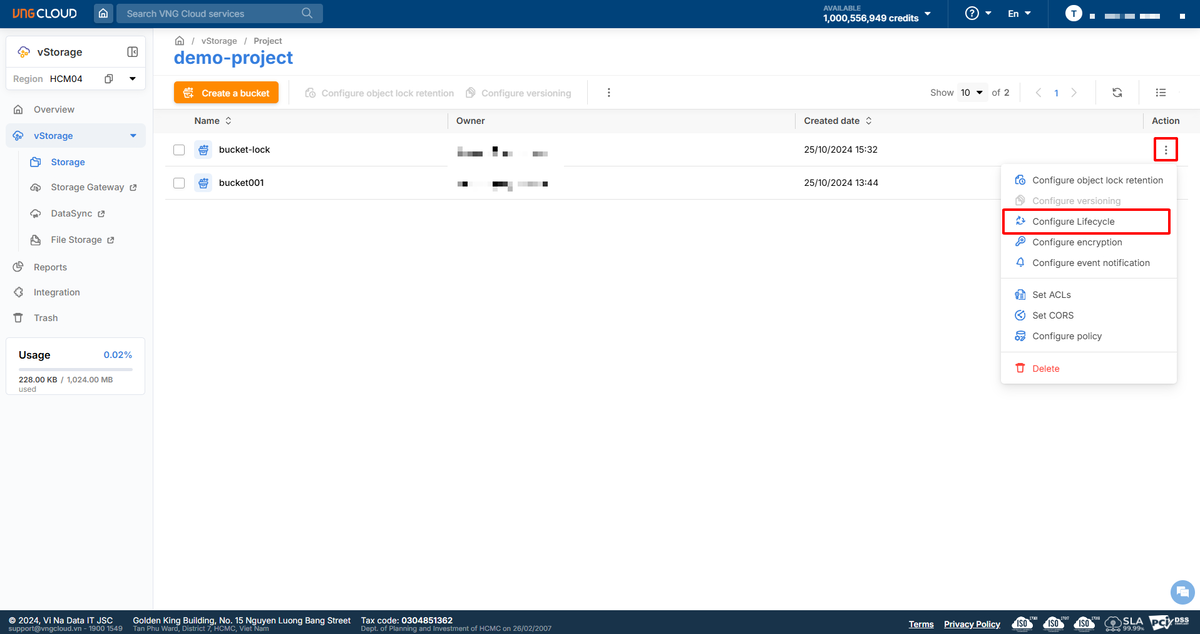This screenshot has height=634, width=1200.
Task: Select the bucket-lock row checkbox
Action: [179, 150]
